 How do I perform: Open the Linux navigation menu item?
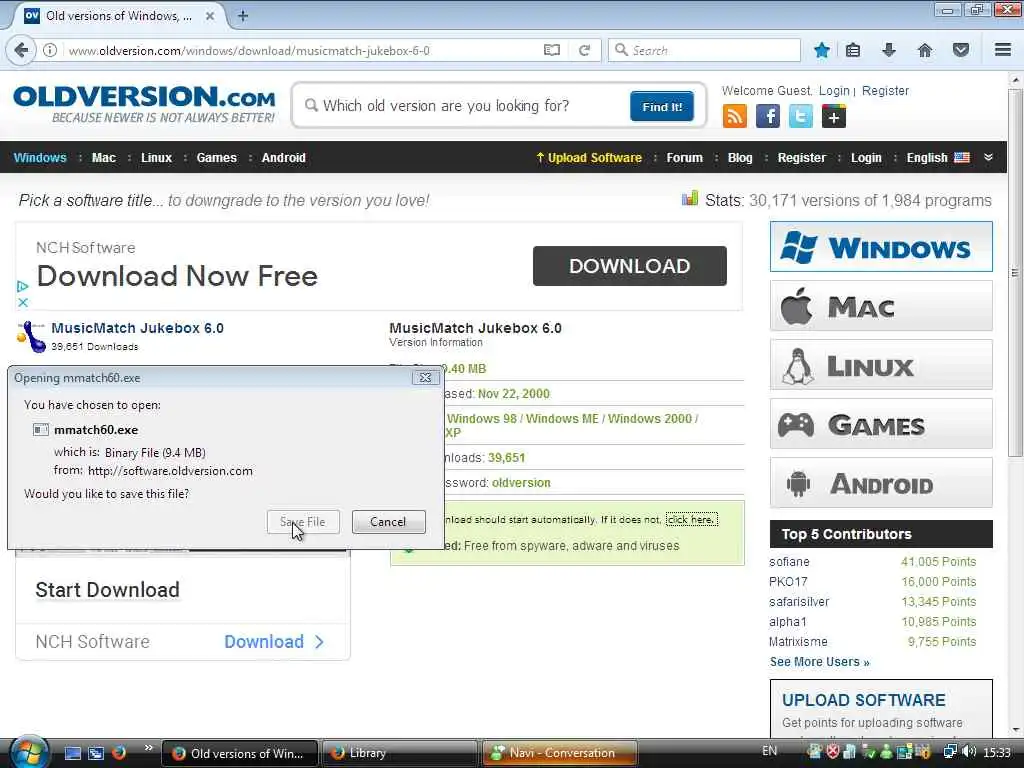pyautogui.click(x=156, y=157)
